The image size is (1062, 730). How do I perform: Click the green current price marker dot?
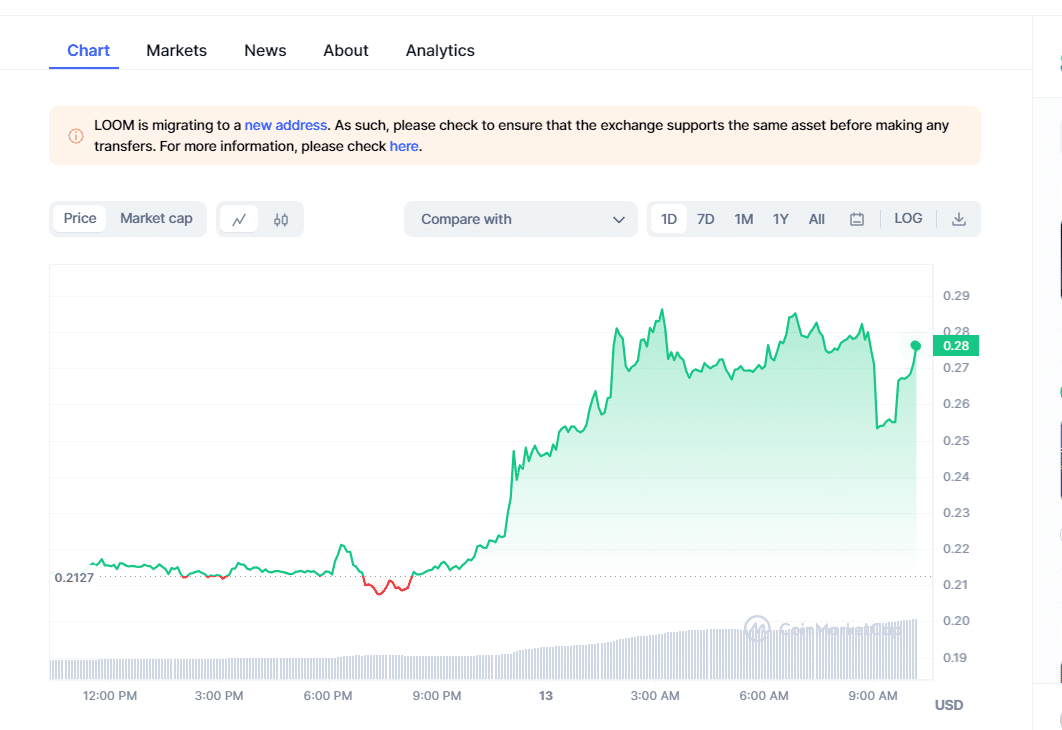pyautogui.click(x=916, y=346)
